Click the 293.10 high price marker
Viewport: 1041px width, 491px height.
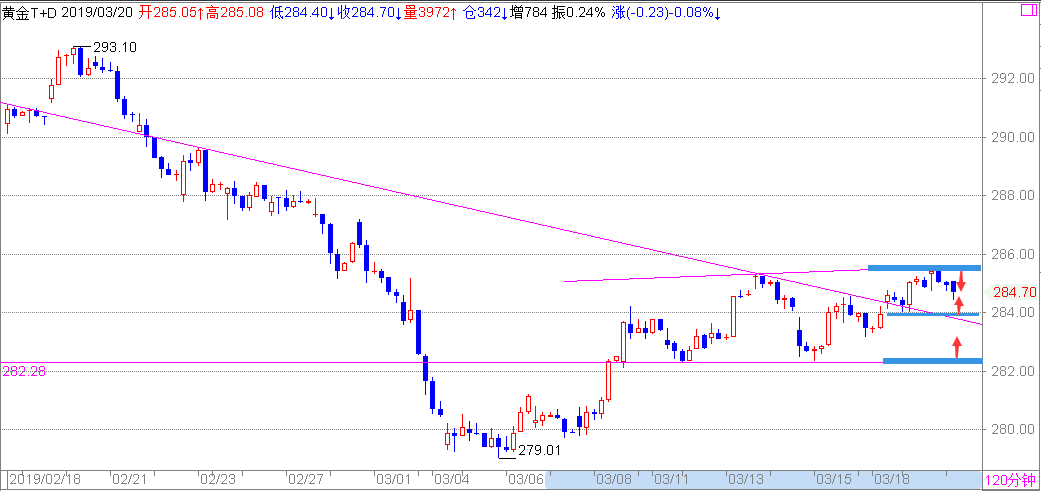(115, 47)
